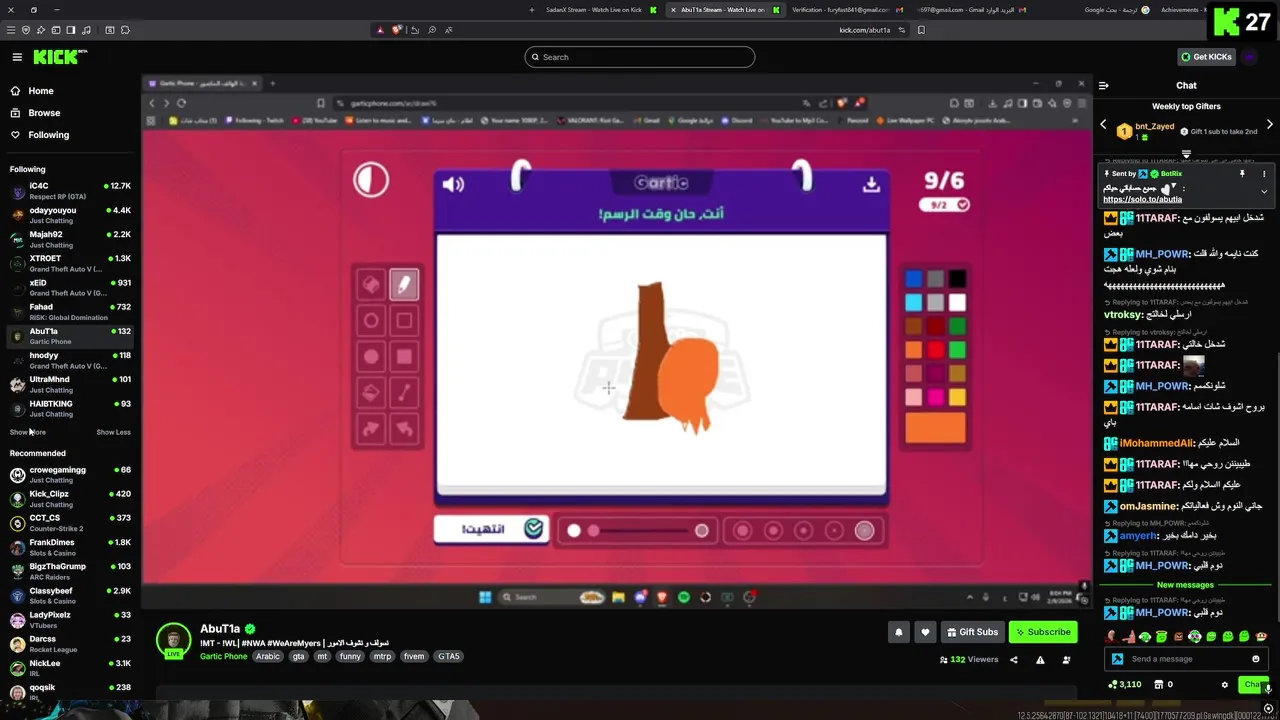The image size is (1280, 720).
Task: Expand the pinned BotRix message
Action: pos(1264,191)
